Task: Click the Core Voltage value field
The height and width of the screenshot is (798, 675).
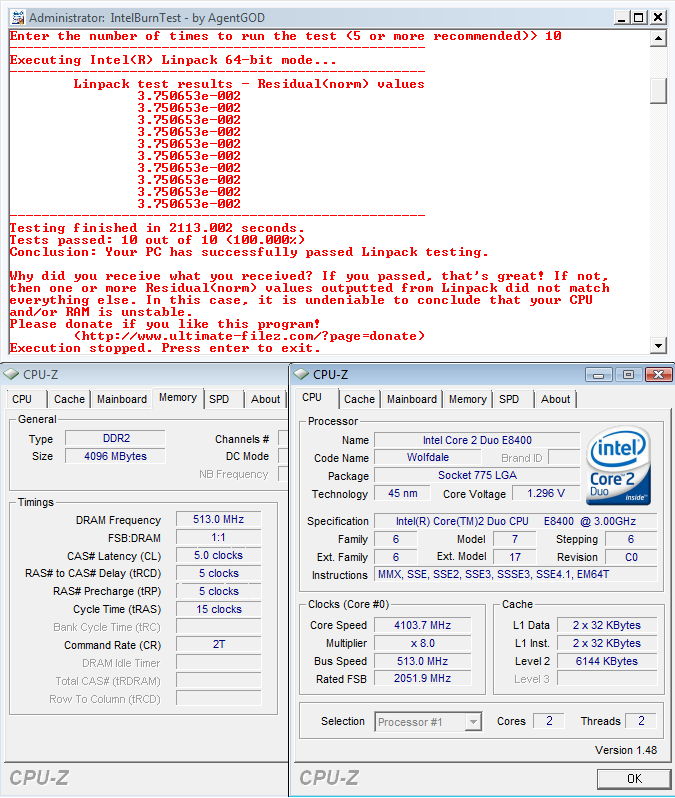Action: coord(545,494)
